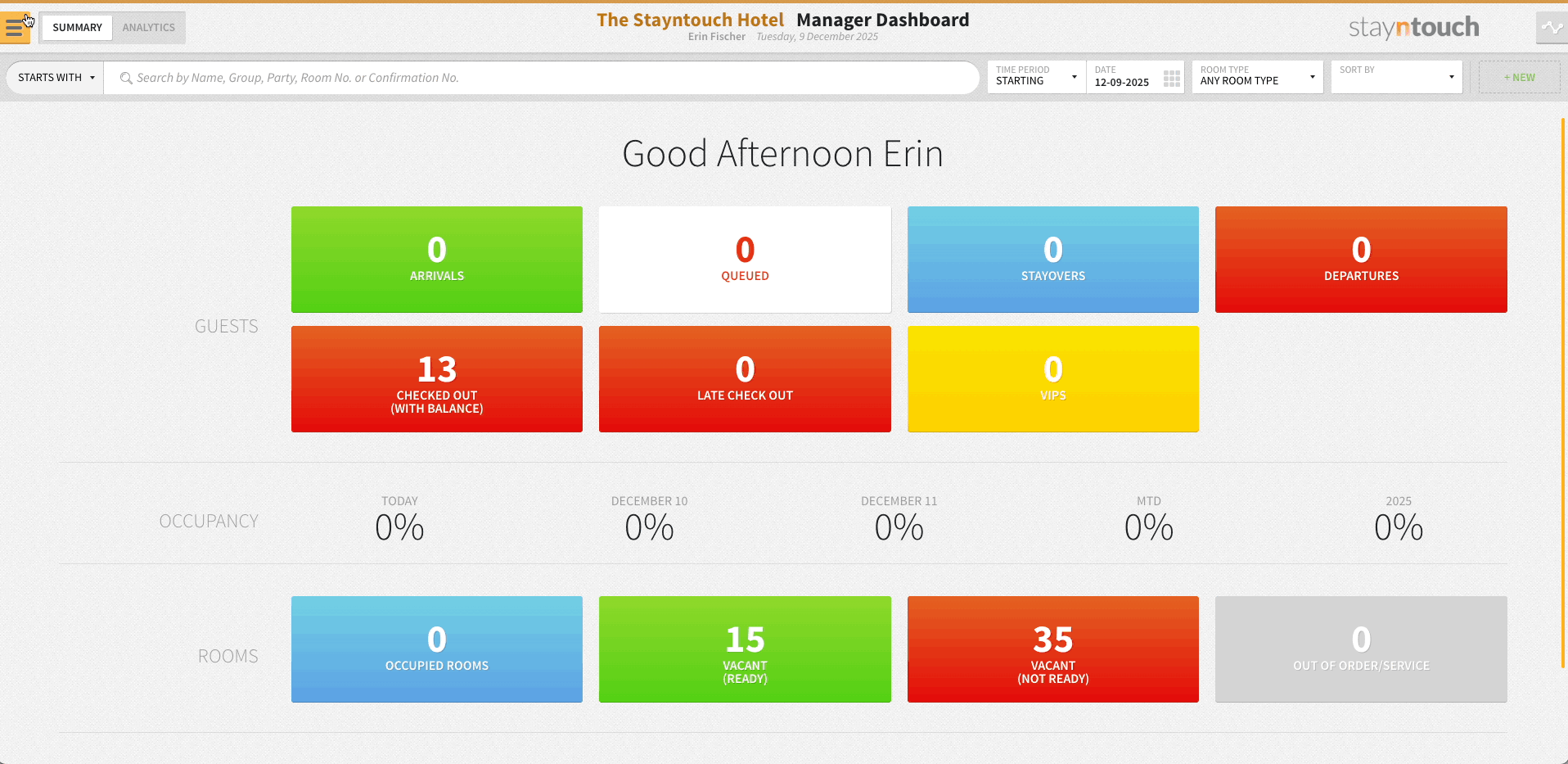The width and height of the screenshot is (1568, 764).
Task: Click the + New button
Action: 1519,77
